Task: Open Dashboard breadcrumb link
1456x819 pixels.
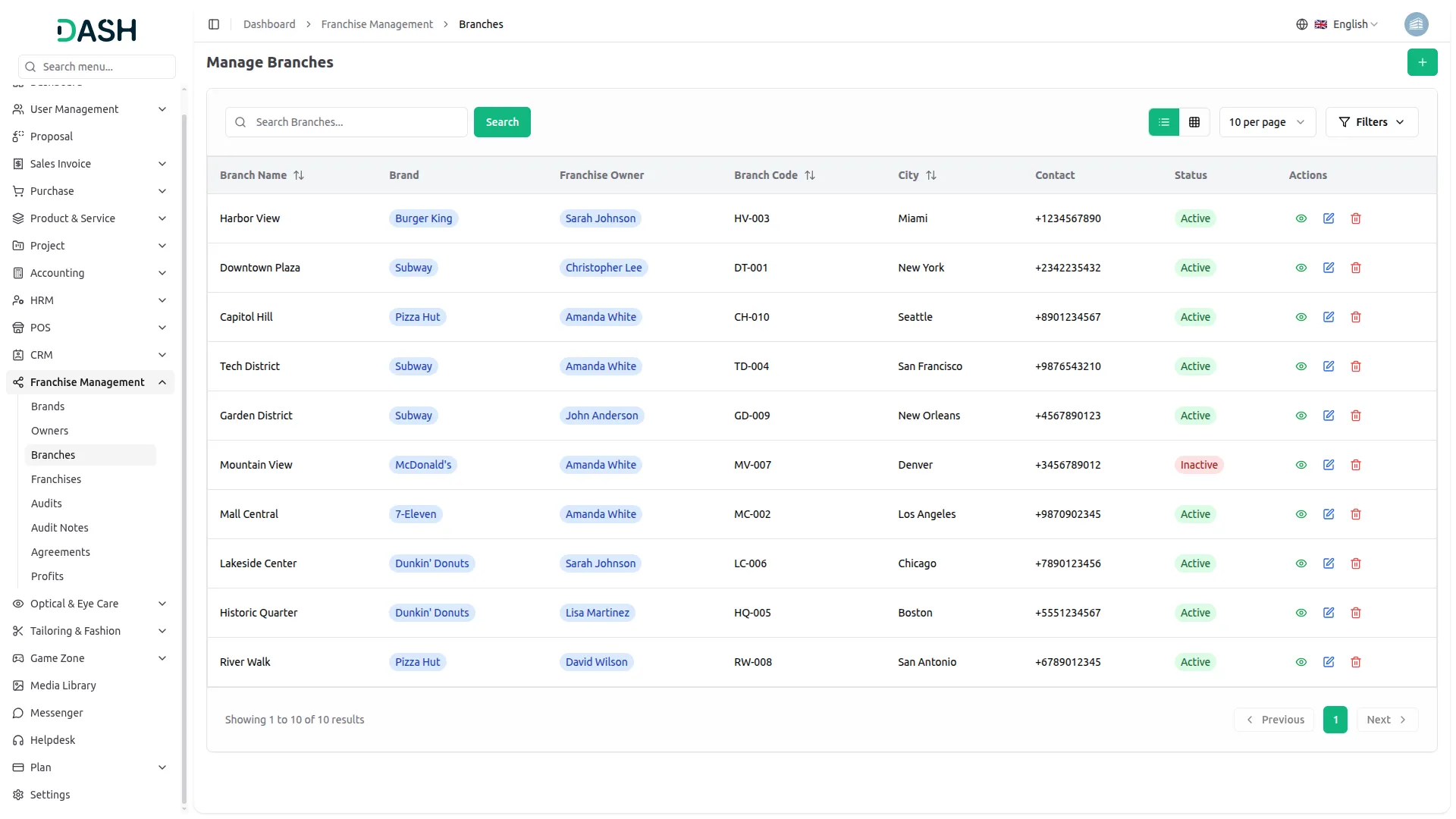Action: (x=269, y=24)
